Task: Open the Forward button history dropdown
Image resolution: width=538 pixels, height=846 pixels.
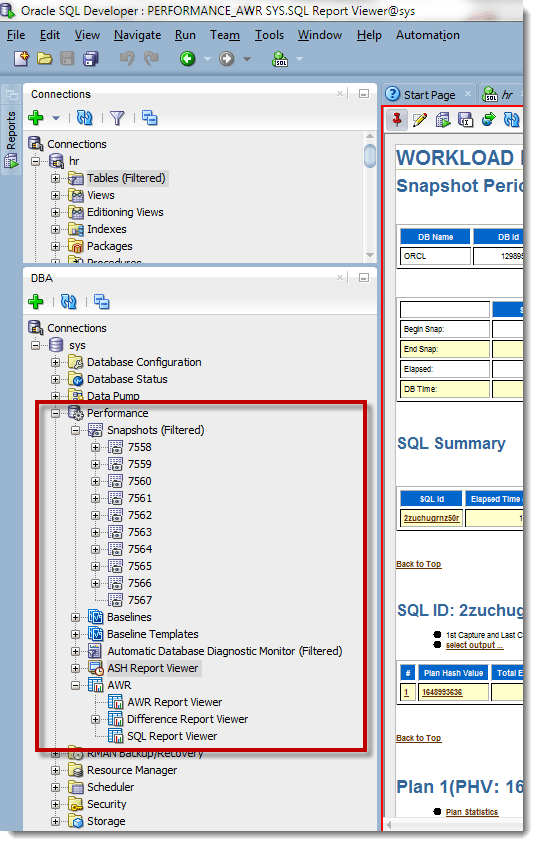Action: coord(247,59)
